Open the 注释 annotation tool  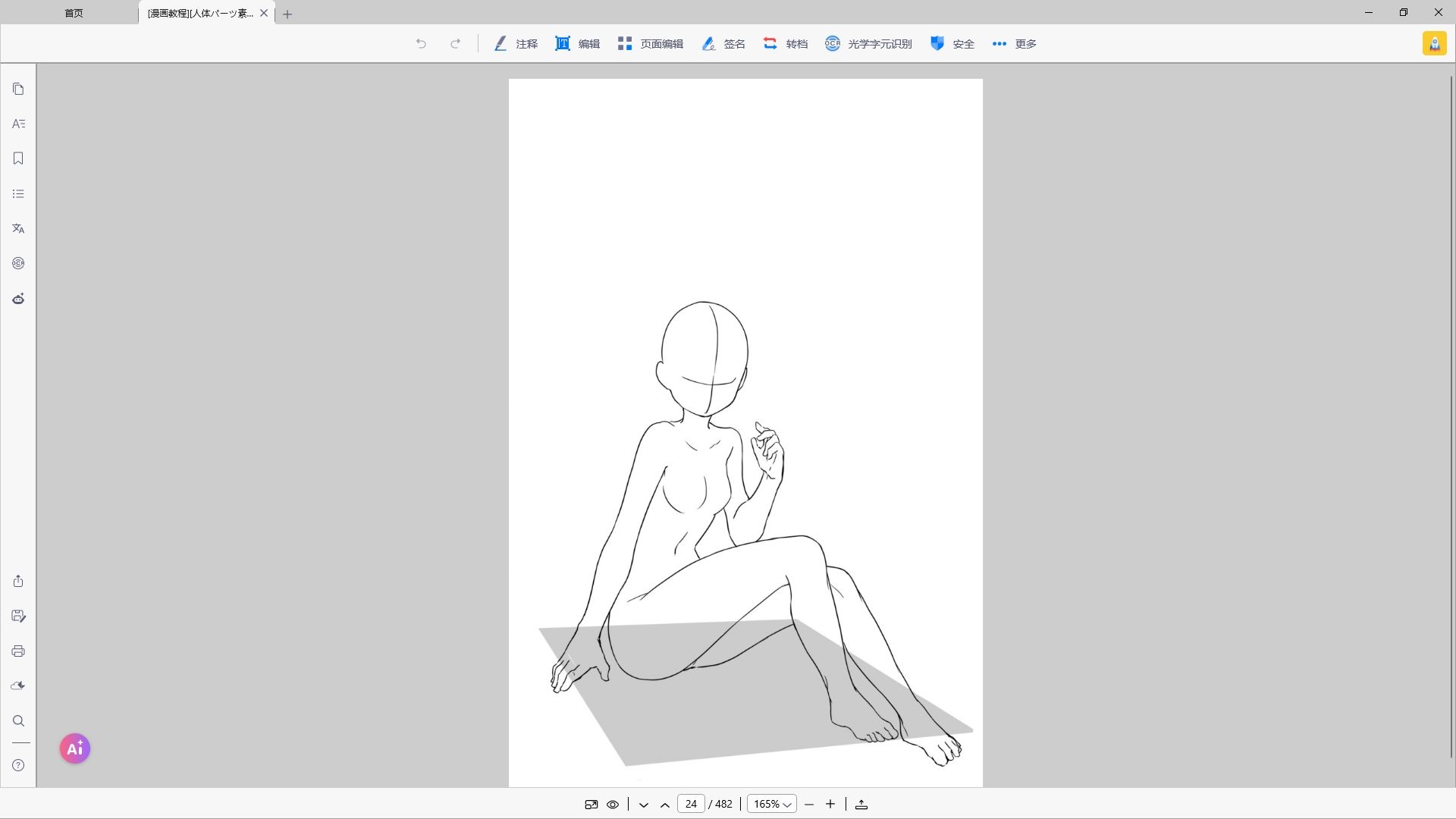pyautogui.click(x=516, y=44)
